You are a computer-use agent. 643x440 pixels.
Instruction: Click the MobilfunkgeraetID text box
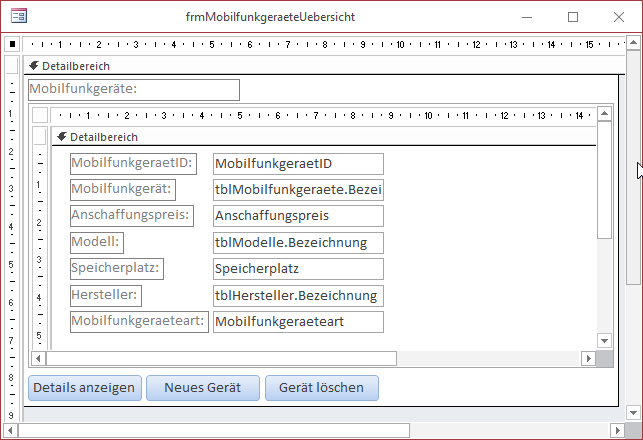298,164
